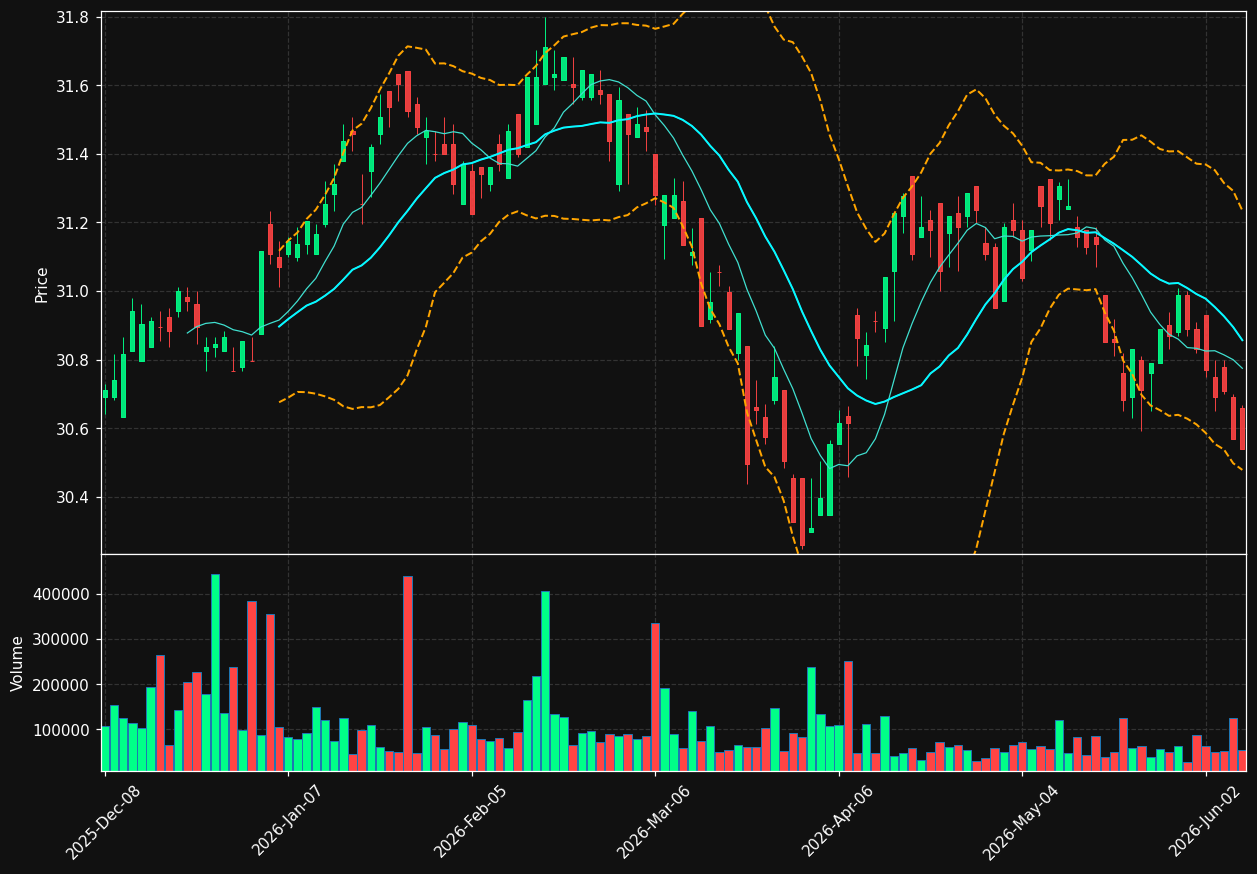This screenshot has height=874, width=1257.
Task: Click the tallest green volume bar in December
Action: [x=215, y=673]
